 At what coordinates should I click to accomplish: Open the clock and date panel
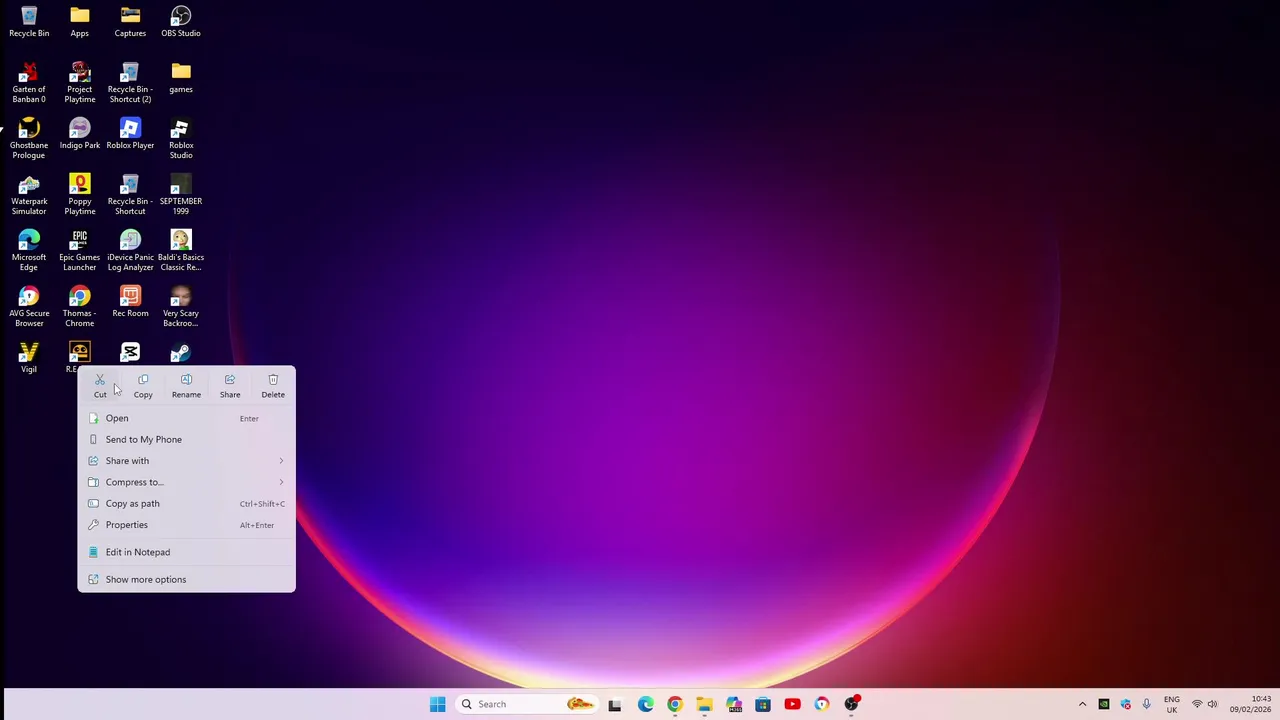(1251, 704)
